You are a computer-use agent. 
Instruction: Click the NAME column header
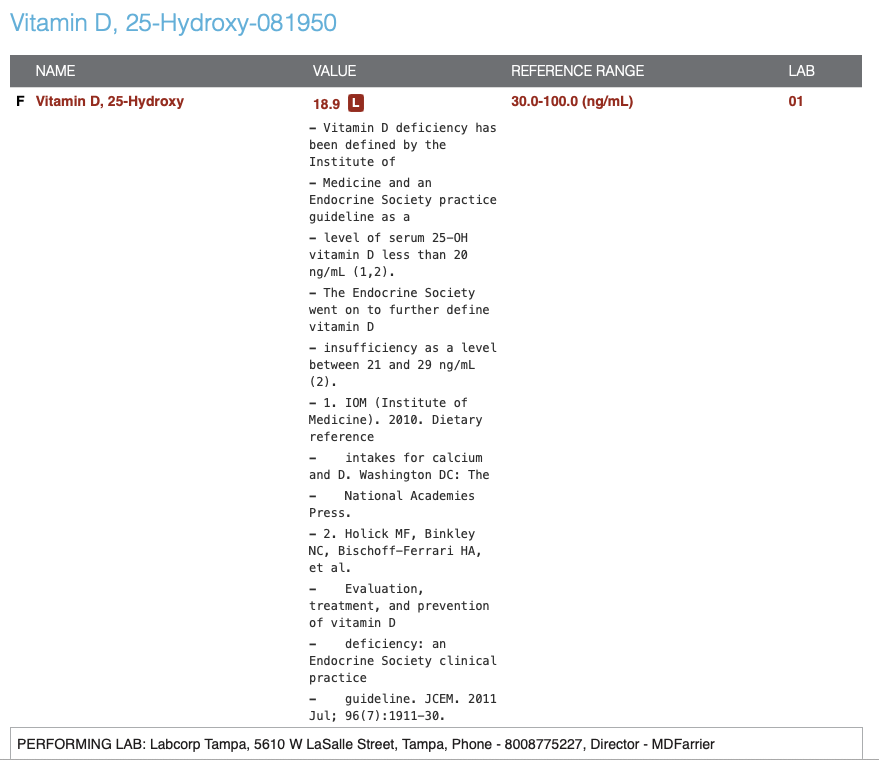point(55,71)
